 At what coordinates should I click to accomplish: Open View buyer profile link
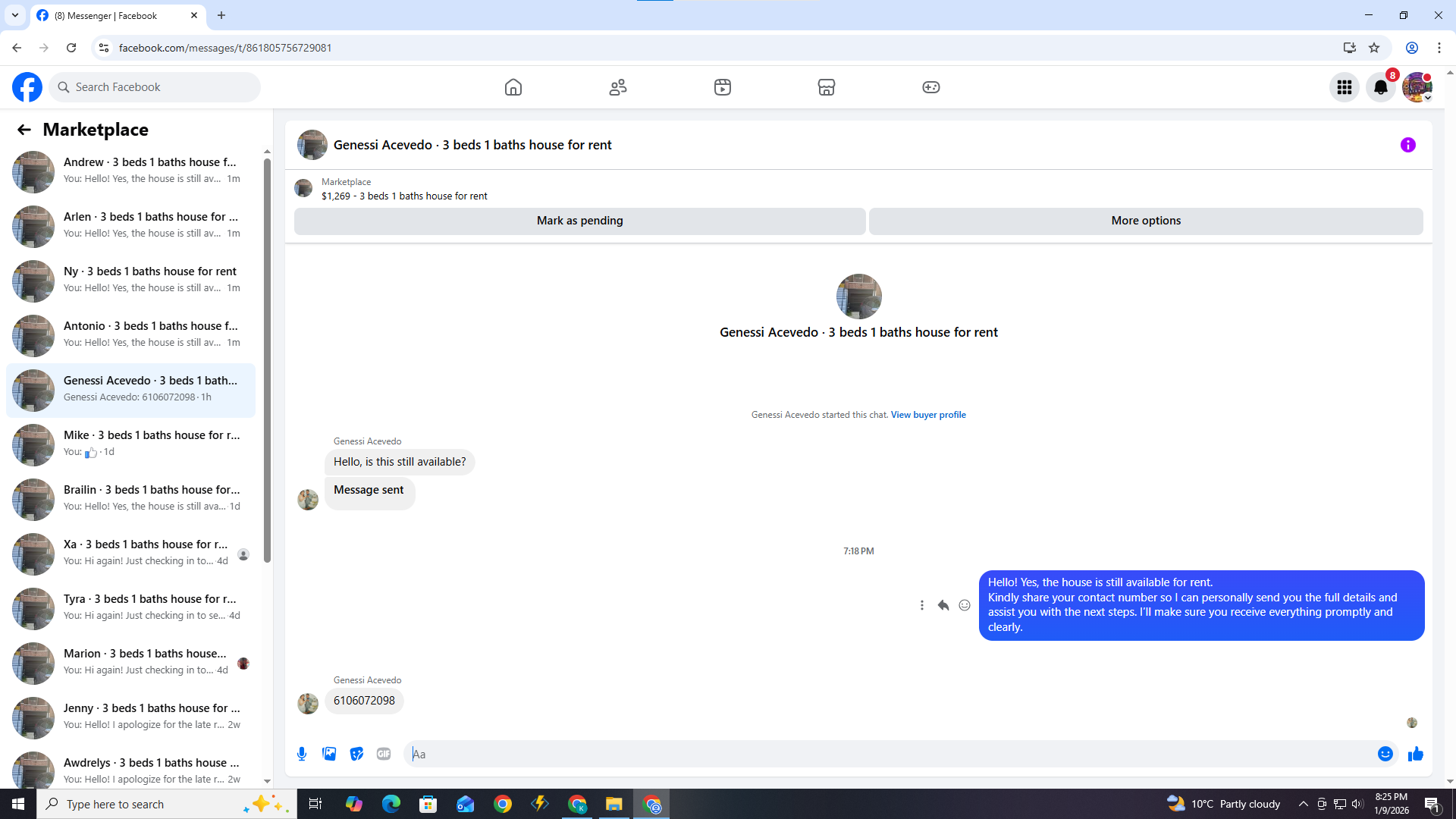[927, 415]
